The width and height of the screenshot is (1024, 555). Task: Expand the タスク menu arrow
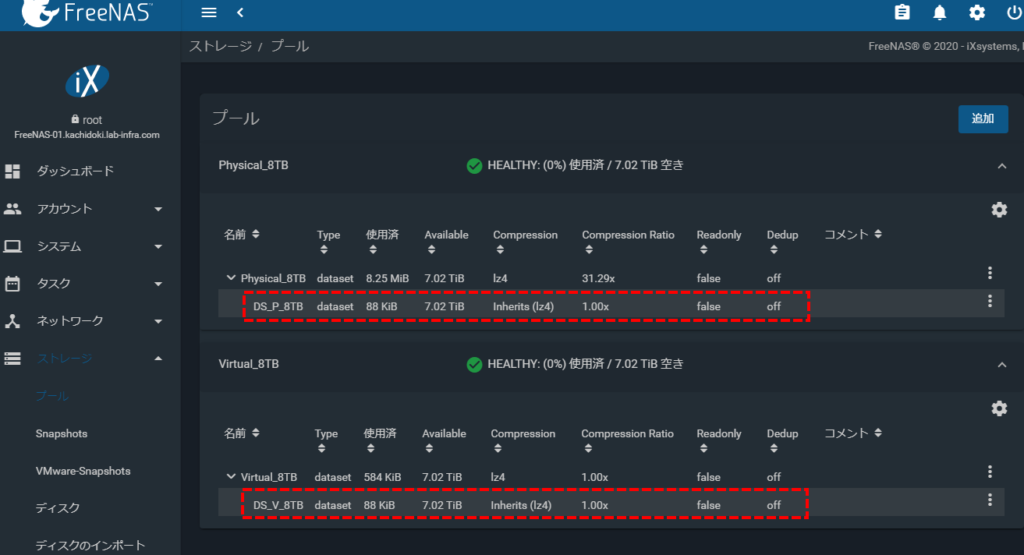coord(158,283)
